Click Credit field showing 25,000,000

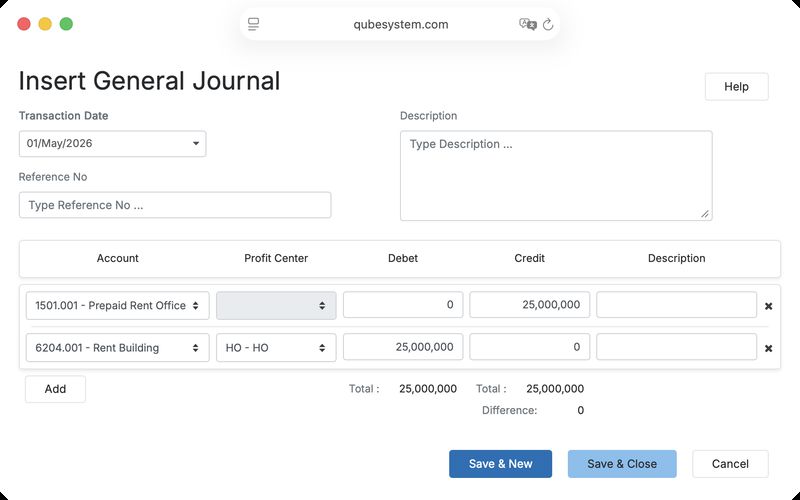coord(529,305)
